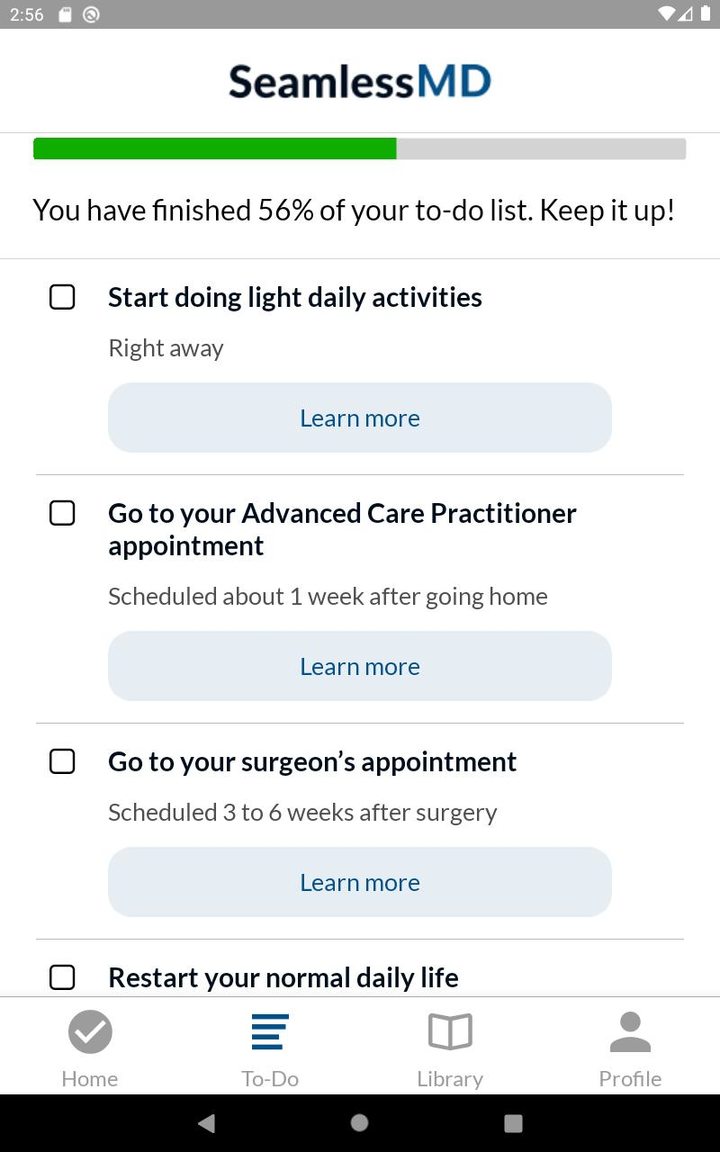Check 'Start doing light daily activities' box

click(62, 297)
